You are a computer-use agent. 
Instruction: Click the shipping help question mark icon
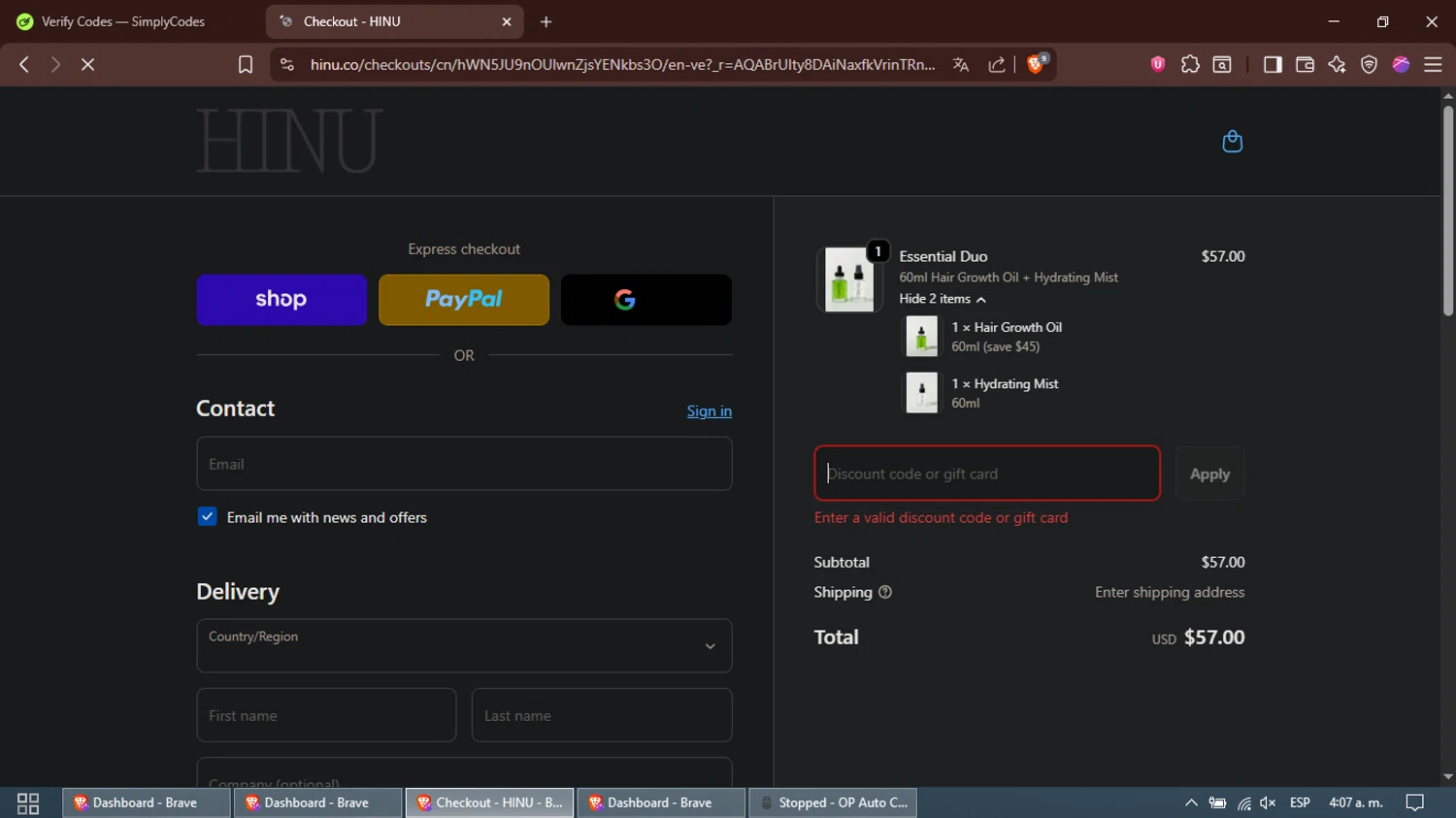coord(885,592)
